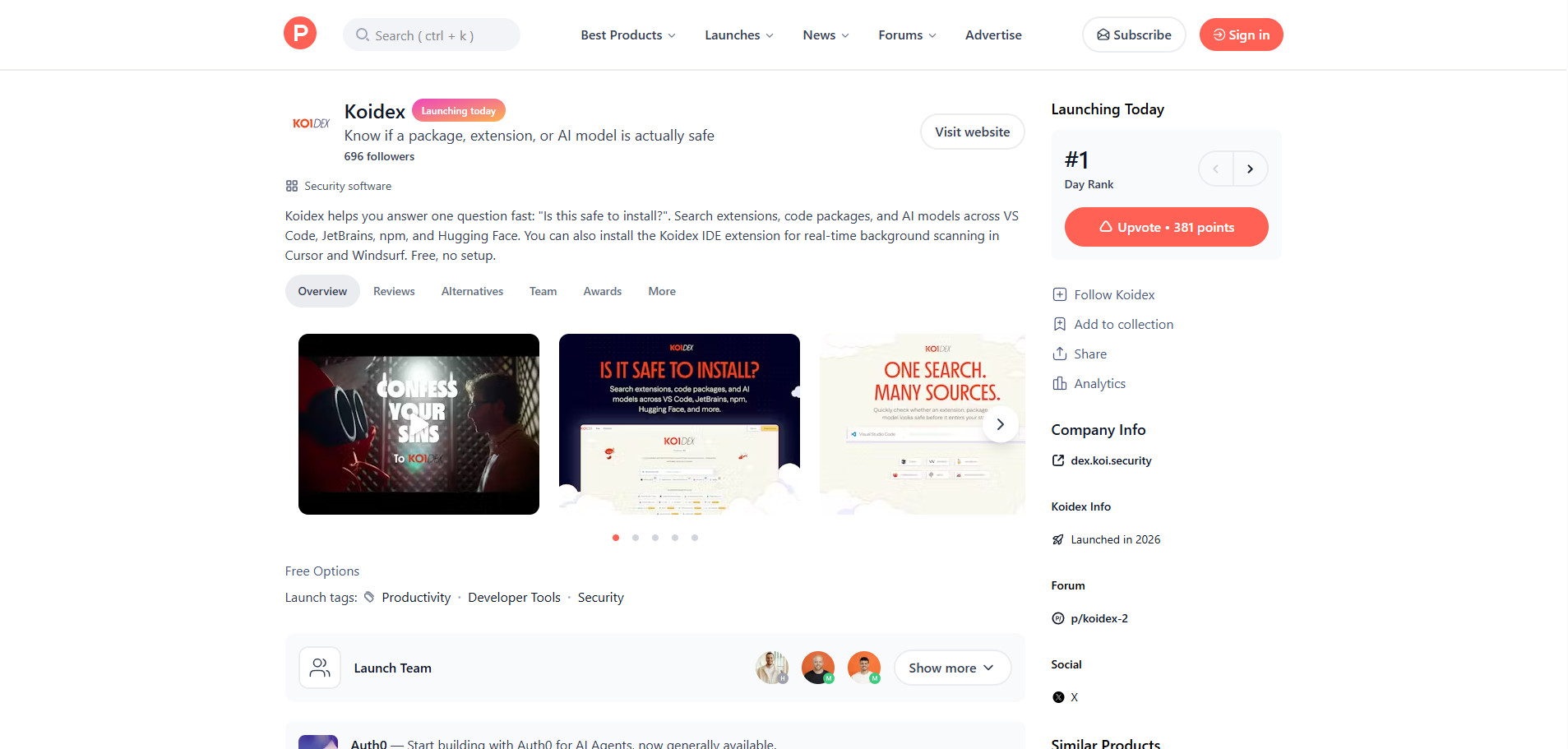Click the search input field
This screenshot has width=1568, height=749.
[432, 35]
